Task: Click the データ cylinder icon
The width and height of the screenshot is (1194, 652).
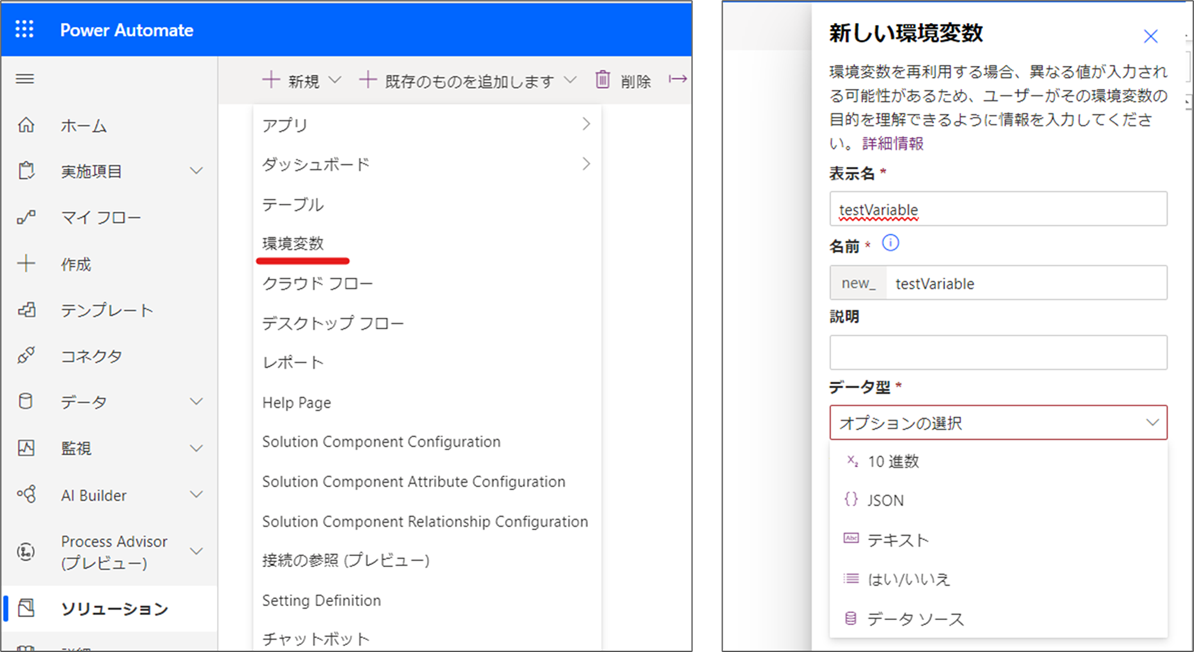Action: point(26,401)
